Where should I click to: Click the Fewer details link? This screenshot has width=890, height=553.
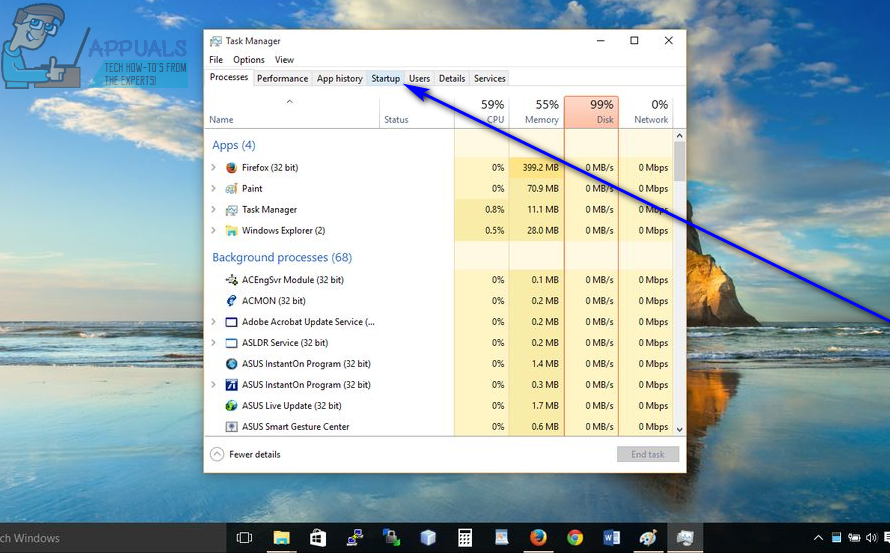[x=254, y=454]
